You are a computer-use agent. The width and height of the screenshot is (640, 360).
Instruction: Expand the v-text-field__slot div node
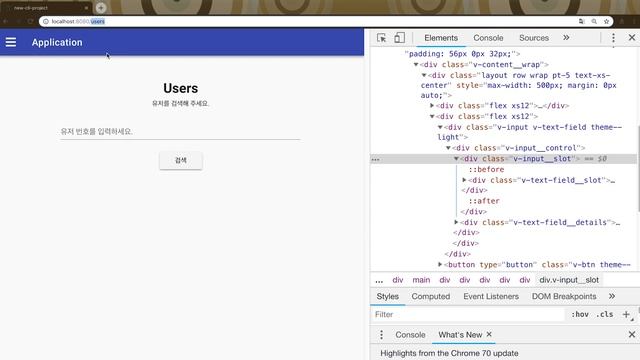pos(464,180)
